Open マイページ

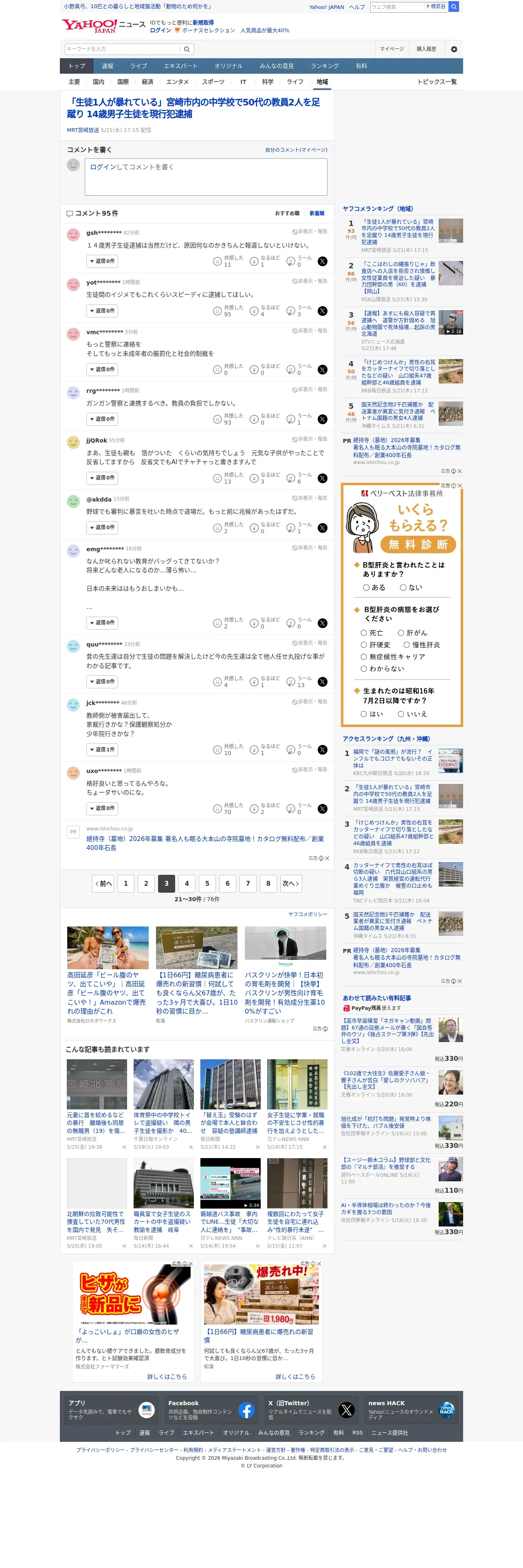coord(391,49)
